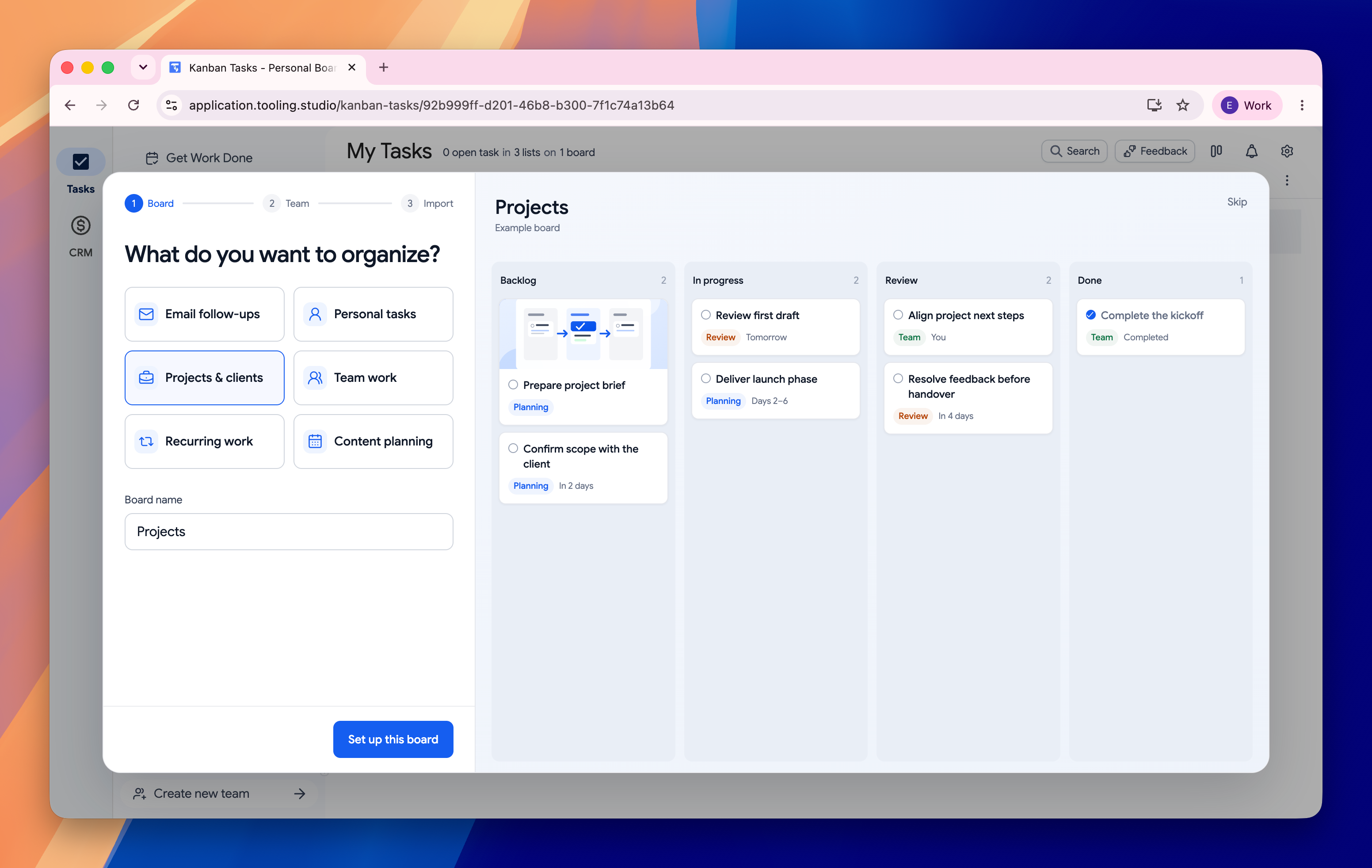Click the In 4 days label

point(956,416)
